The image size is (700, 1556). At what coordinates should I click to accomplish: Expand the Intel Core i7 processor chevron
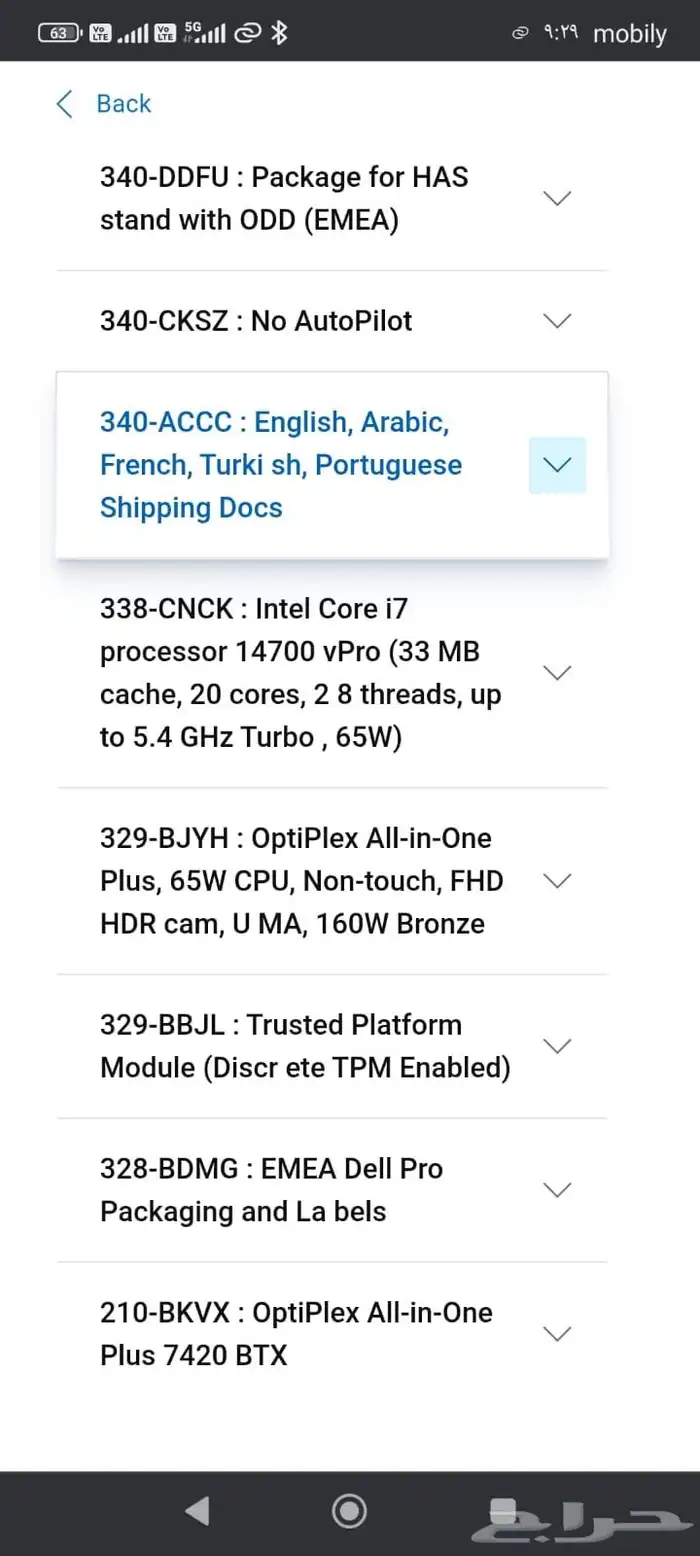coord(557,672)
